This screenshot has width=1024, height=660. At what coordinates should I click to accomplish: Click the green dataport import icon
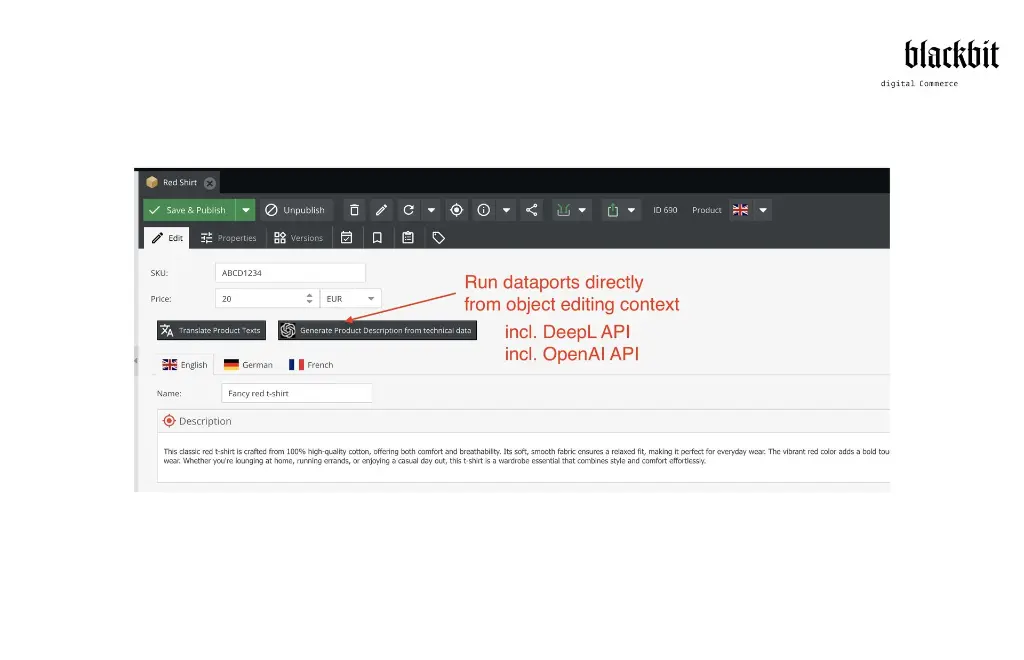pyautogui.click(x=563, y=210)
